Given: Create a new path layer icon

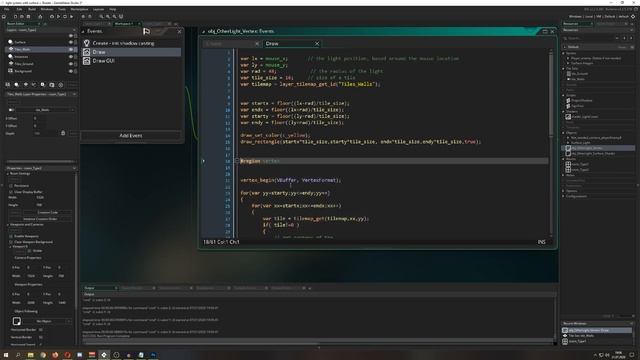Looking at the screenshot, I should click(34, 84).
